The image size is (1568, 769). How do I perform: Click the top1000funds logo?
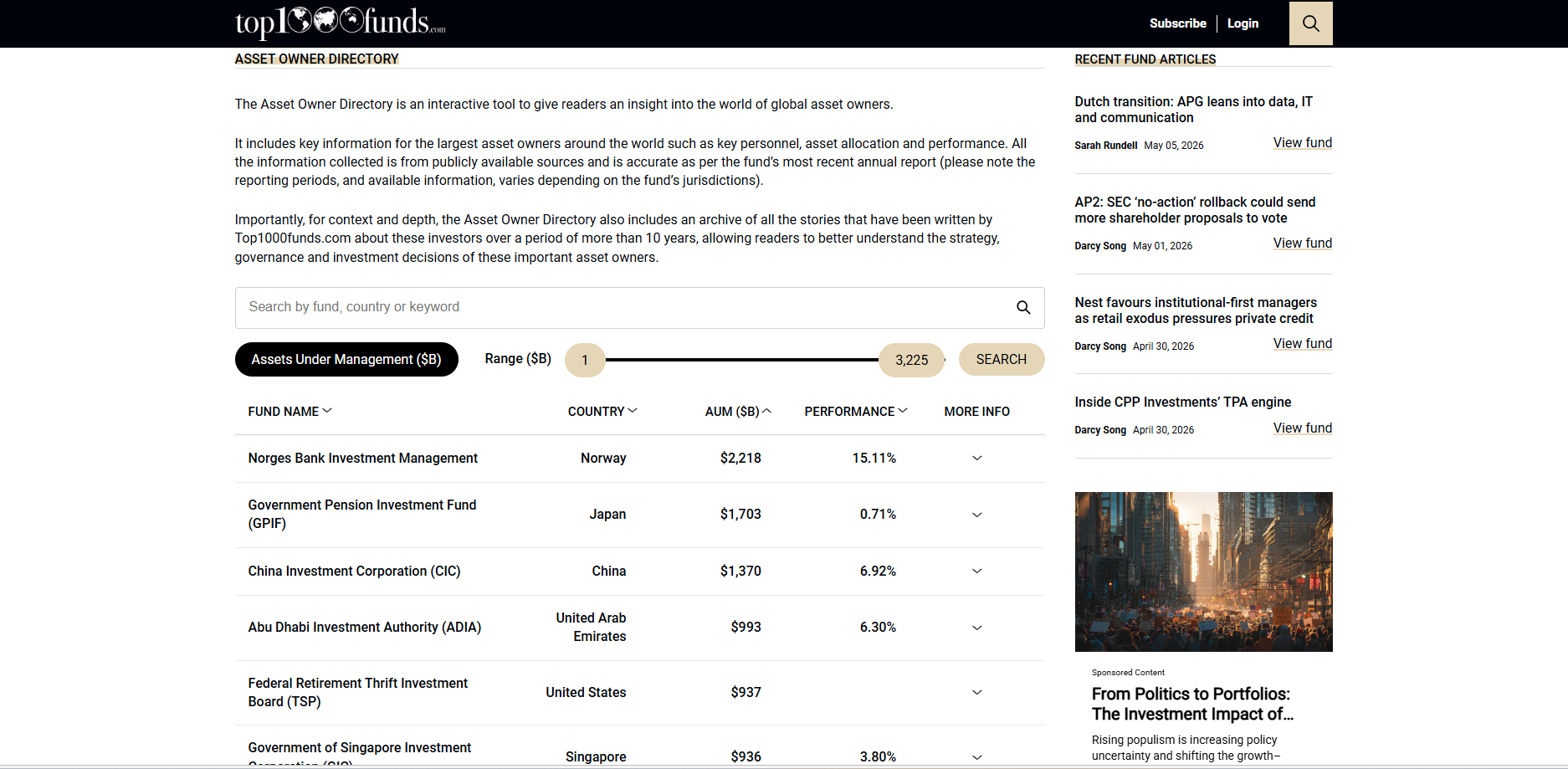point(340,23)
